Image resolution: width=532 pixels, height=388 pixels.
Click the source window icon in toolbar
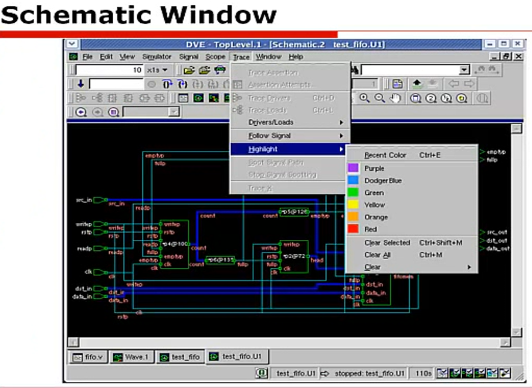click(183, 98)
